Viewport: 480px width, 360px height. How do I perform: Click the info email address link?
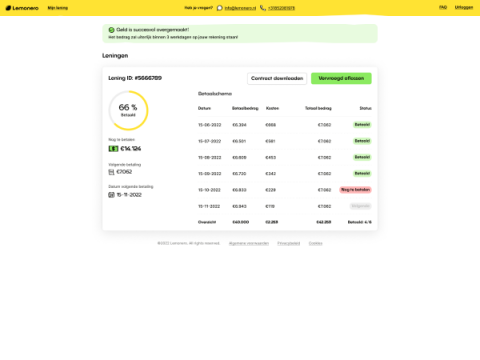coord(240,8)
